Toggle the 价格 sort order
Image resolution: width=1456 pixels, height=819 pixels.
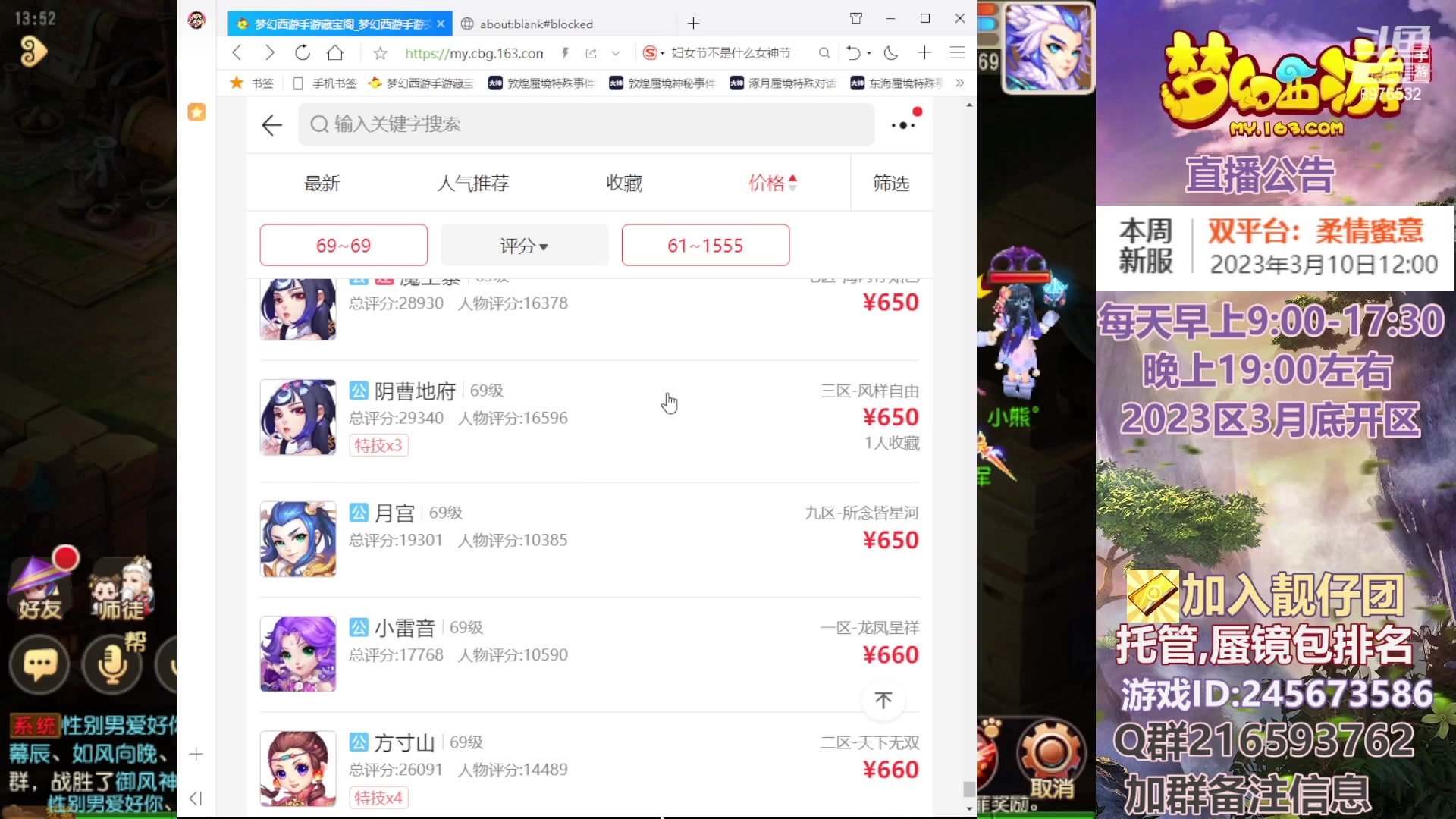(x=773, y=183)
